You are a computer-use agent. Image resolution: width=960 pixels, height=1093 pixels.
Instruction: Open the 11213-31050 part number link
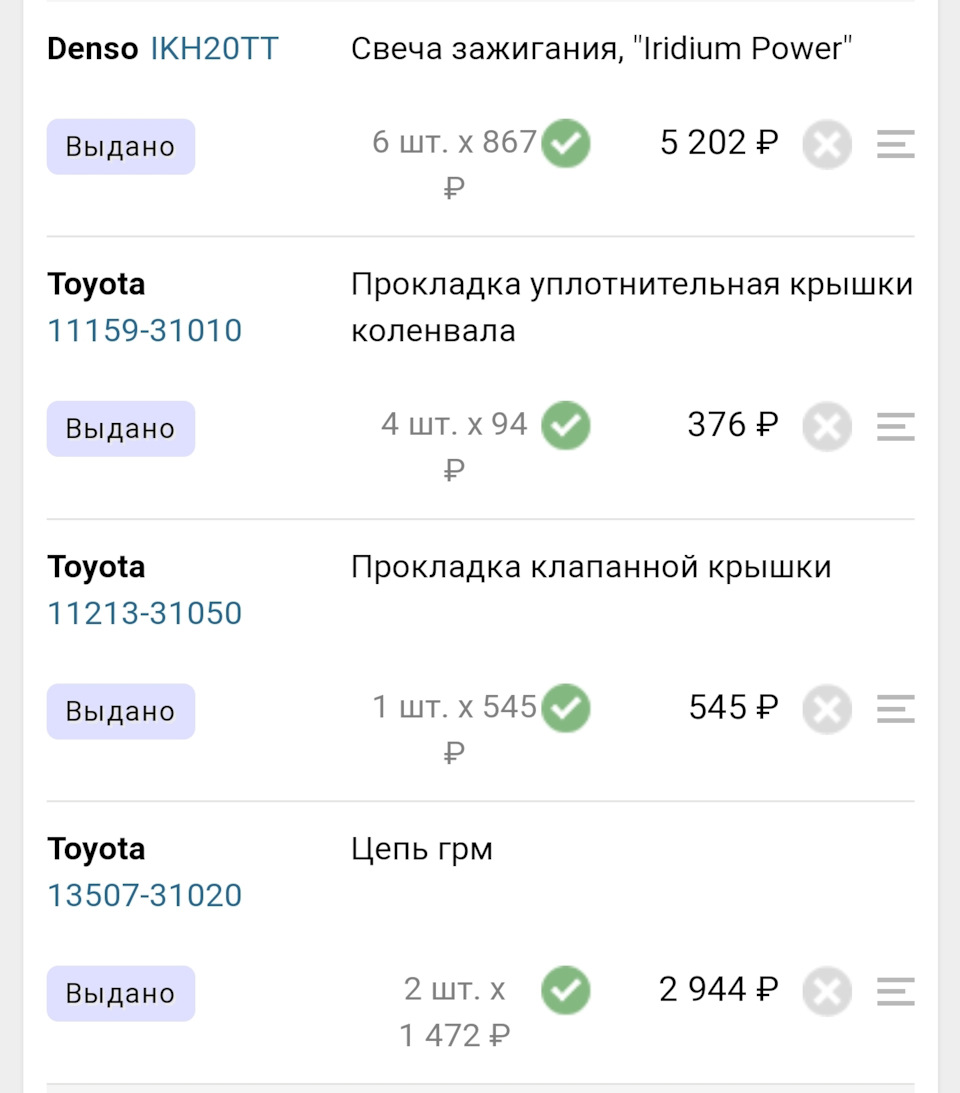point(143,612)
